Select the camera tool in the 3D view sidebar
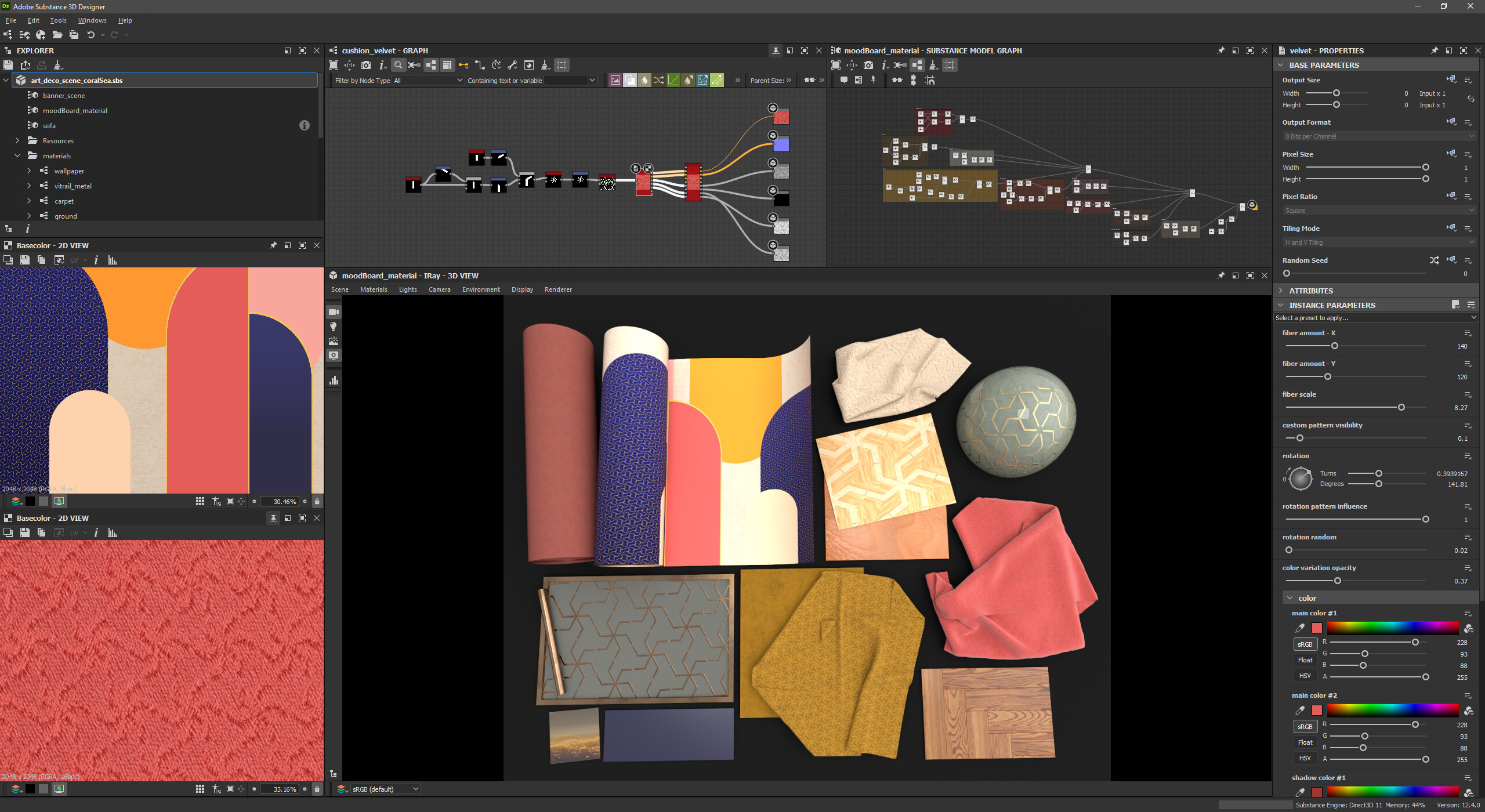This screenshot has height=812, width=1485. 334,311
